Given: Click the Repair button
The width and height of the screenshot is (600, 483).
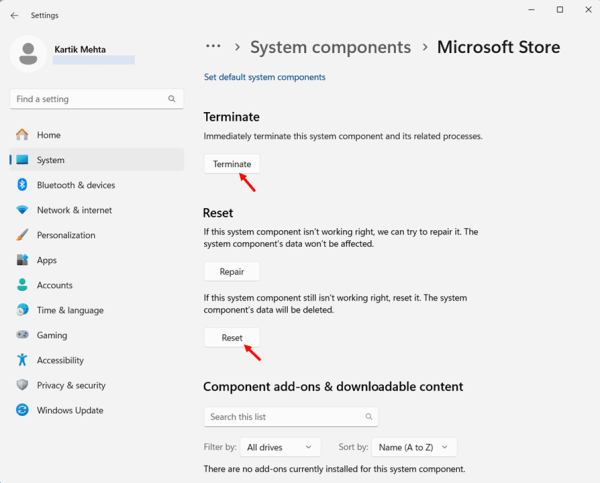Looking at the screenshot, I should (x=232, y=271).
